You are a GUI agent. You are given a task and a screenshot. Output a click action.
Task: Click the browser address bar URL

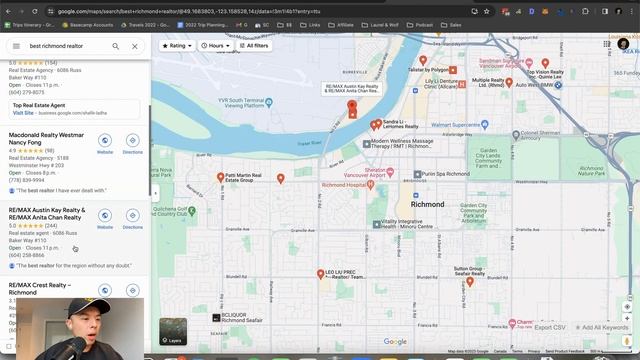coord(189,11)
